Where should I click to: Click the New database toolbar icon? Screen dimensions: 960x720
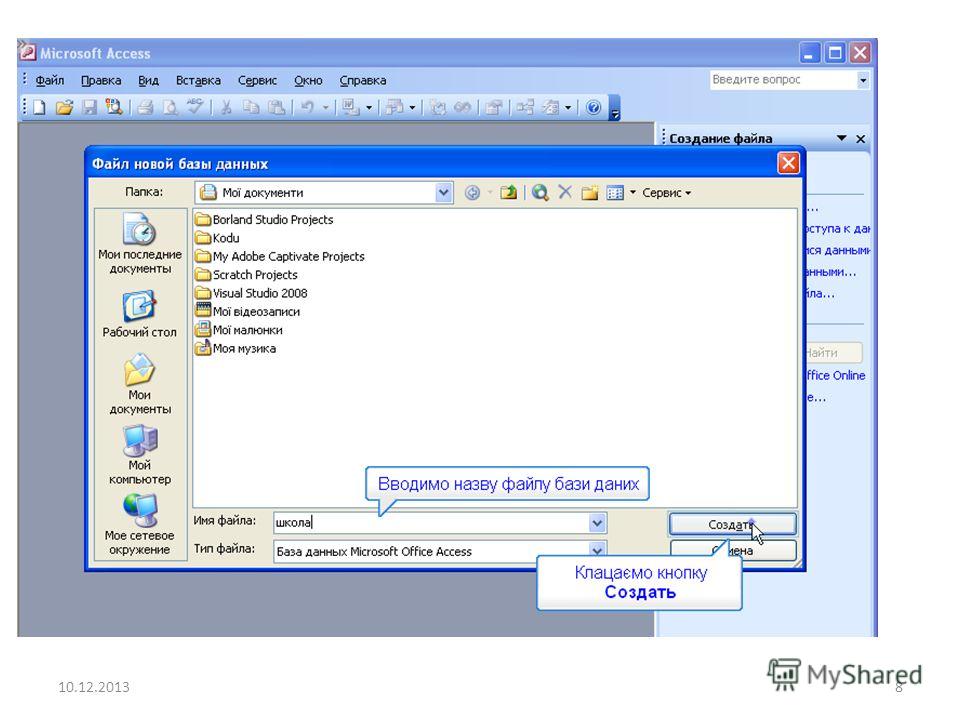40,108
